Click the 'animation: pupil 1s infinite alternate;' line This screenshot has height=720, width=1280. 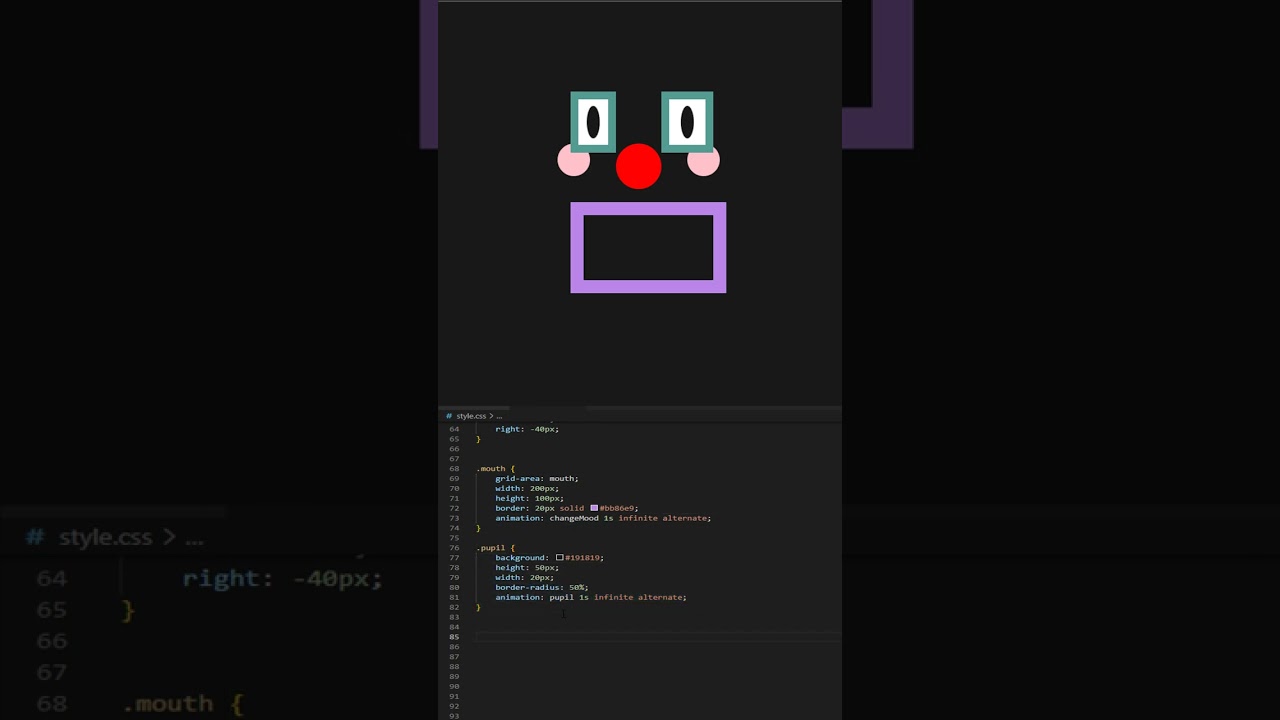pyautogui.click(x=590, y=597)
